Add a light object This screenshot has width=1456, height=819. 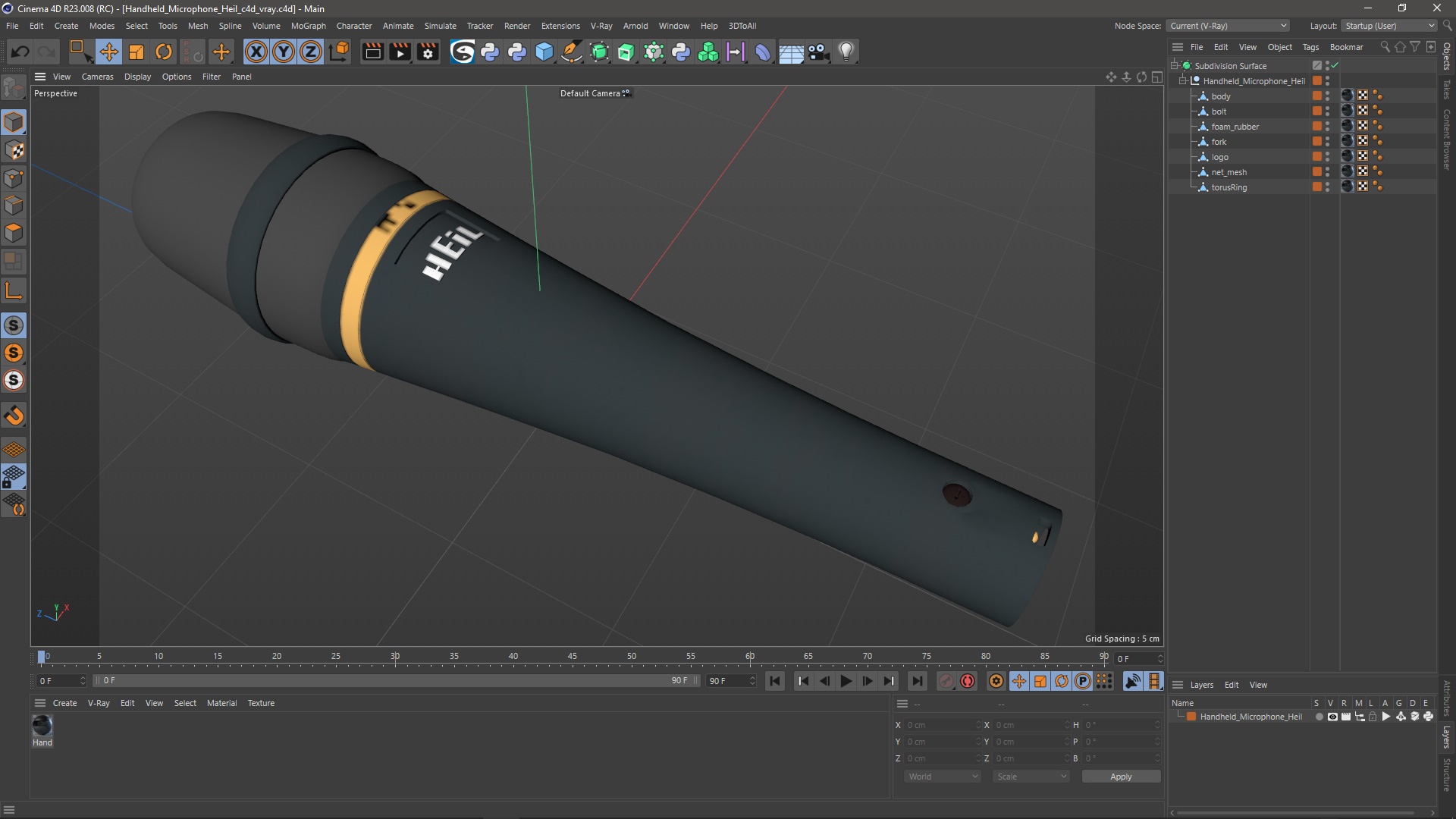[846, 52]
